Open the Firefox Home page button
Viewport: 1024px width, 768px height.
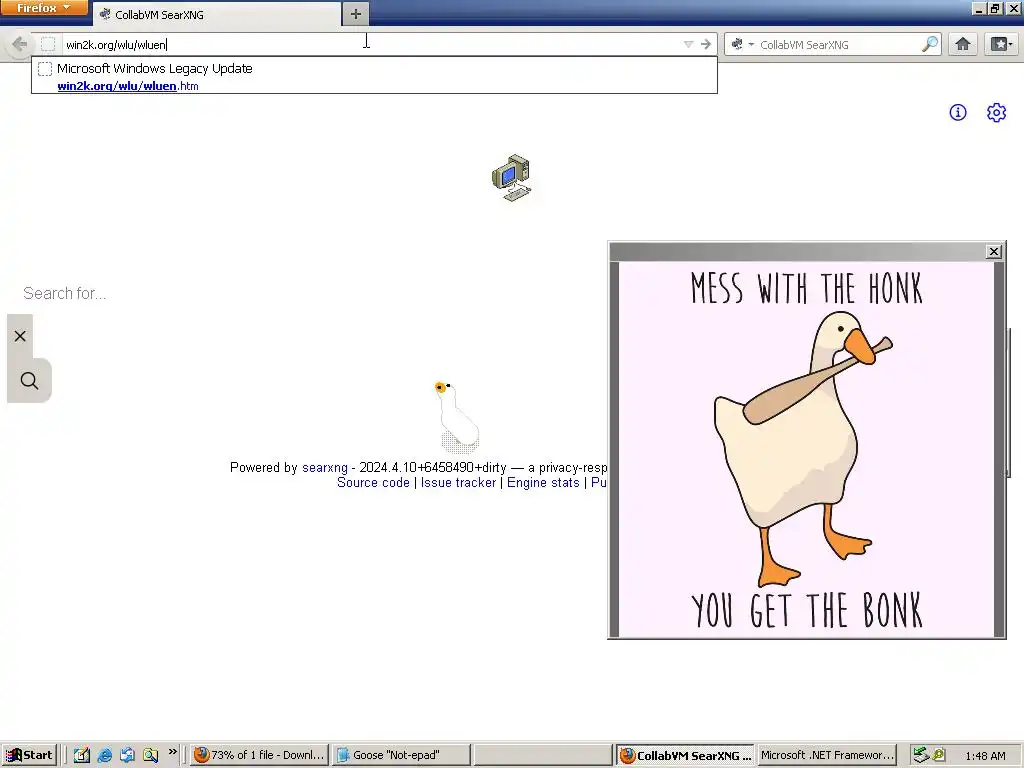point(963,44)
